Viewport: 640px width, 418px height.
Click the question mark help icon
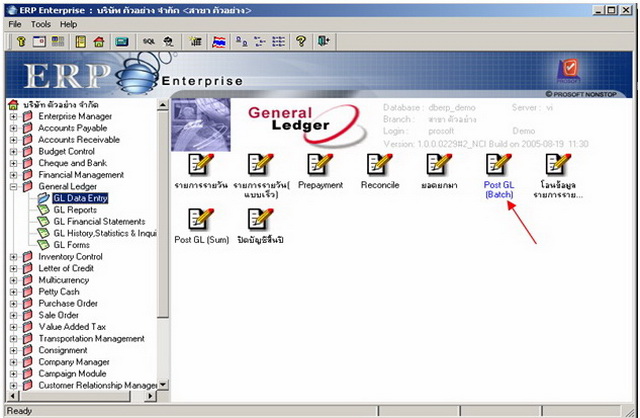click(301, 41)
